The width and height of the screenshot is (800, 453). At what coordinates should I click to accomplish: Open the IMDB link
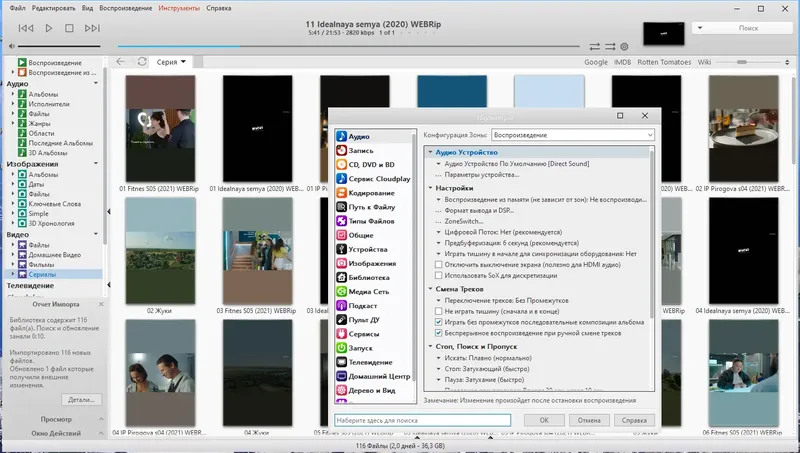click(x=622, y=62)
